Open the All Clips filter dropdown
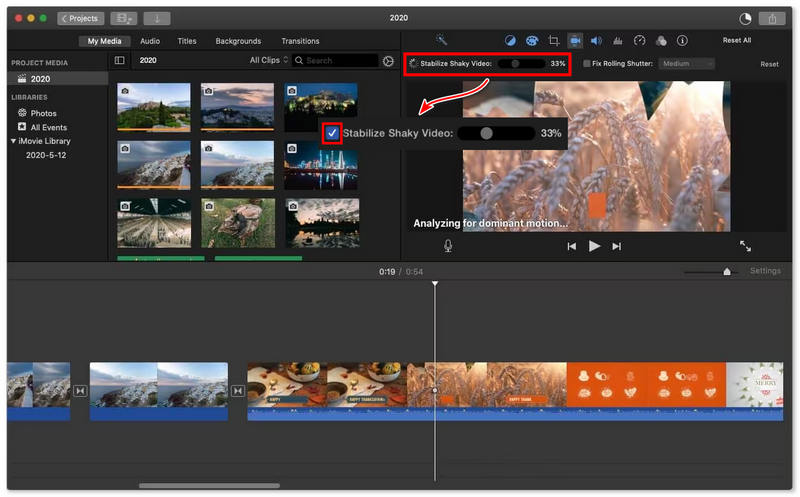 [x=269, y=61]
